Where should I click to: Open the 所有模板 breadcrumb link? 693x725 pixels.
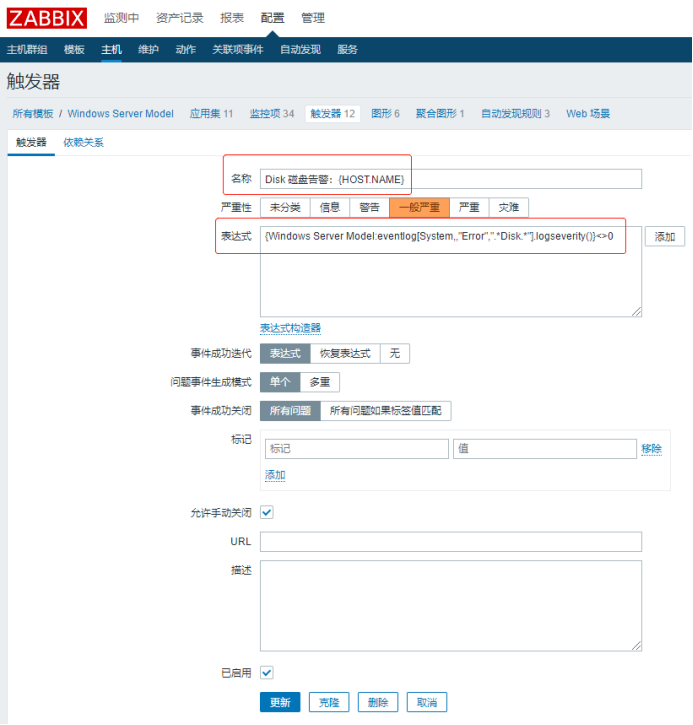(x=33, y=114)
